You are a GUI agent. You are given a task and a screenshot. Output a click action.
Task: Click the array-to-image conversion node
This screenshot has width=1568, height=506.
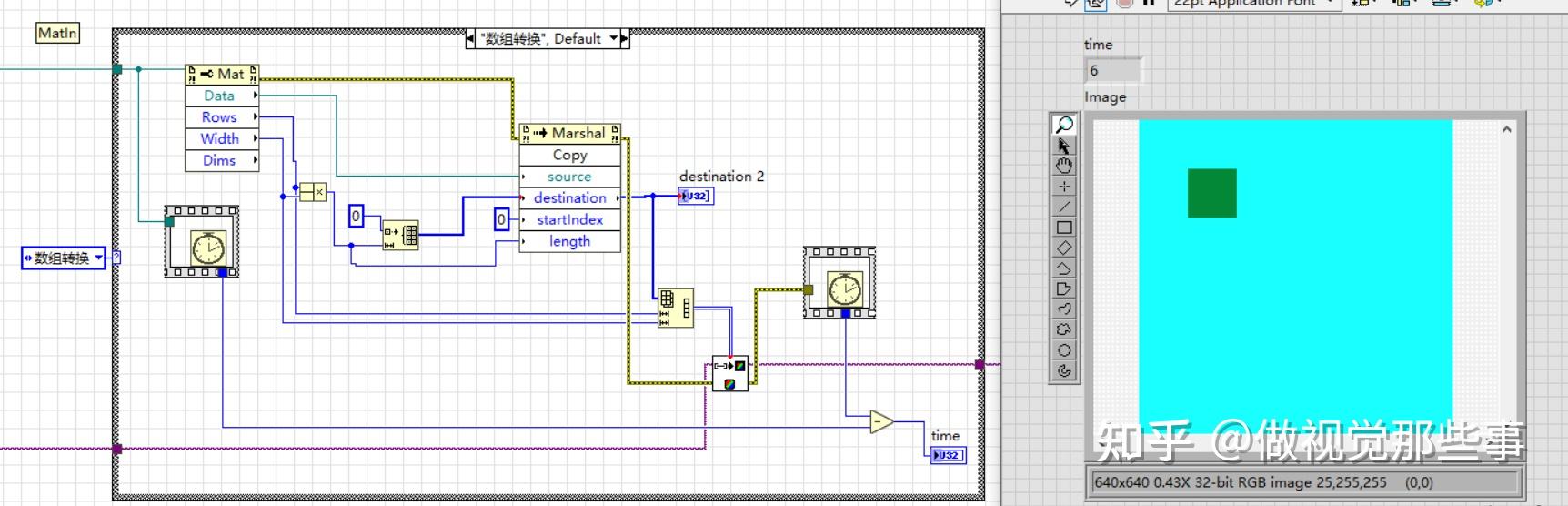pyautogui.click(x=730, y=373)
